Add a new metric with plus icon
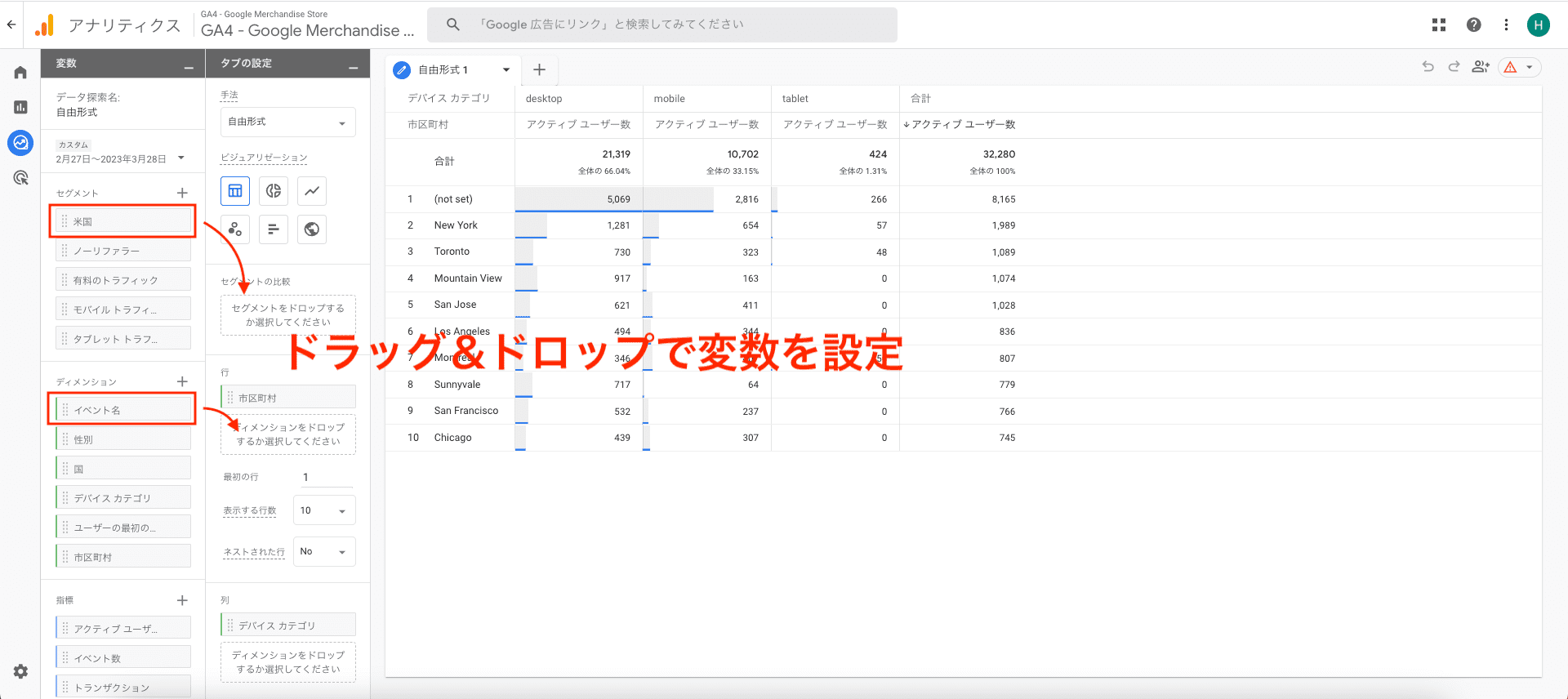Screen dimensions: 1568x699 point(182,600)
